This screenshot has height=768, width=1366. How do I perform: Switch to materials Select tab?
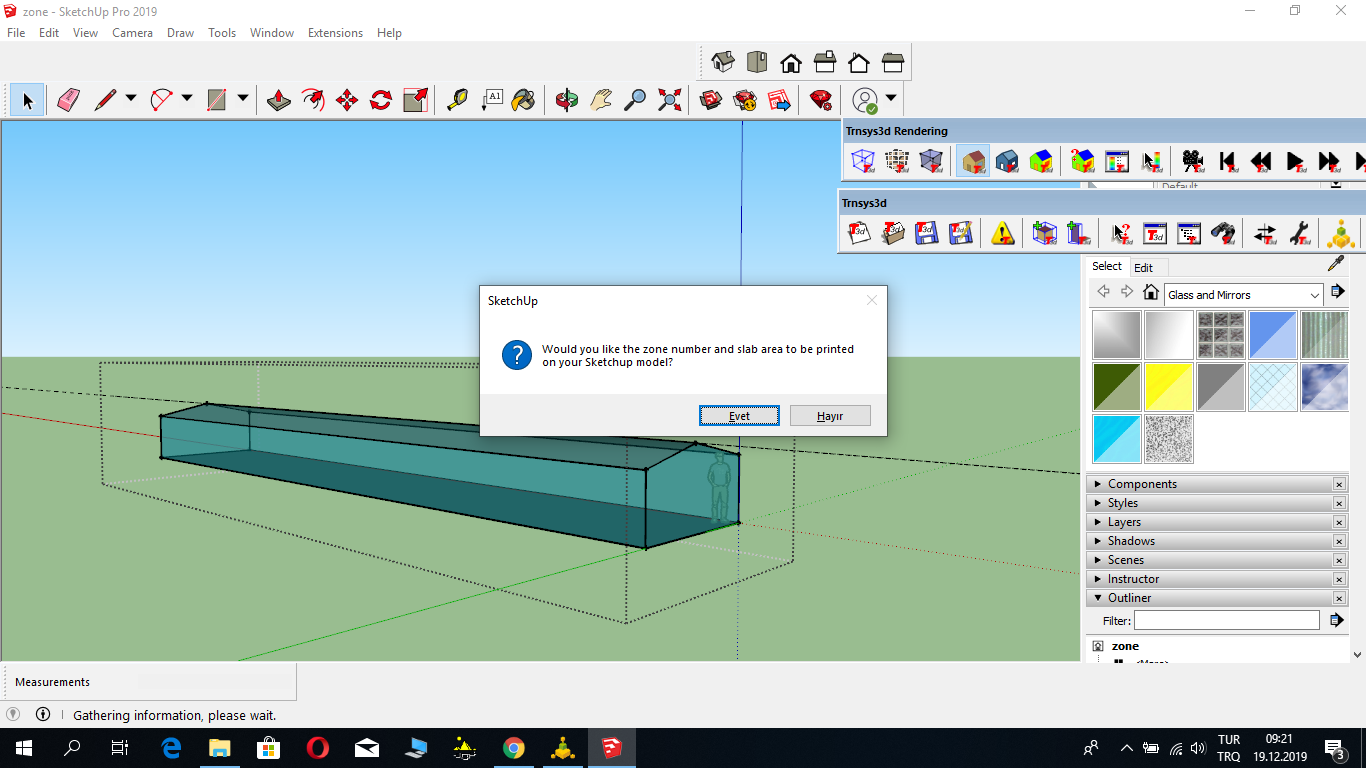click(1107, 266)
